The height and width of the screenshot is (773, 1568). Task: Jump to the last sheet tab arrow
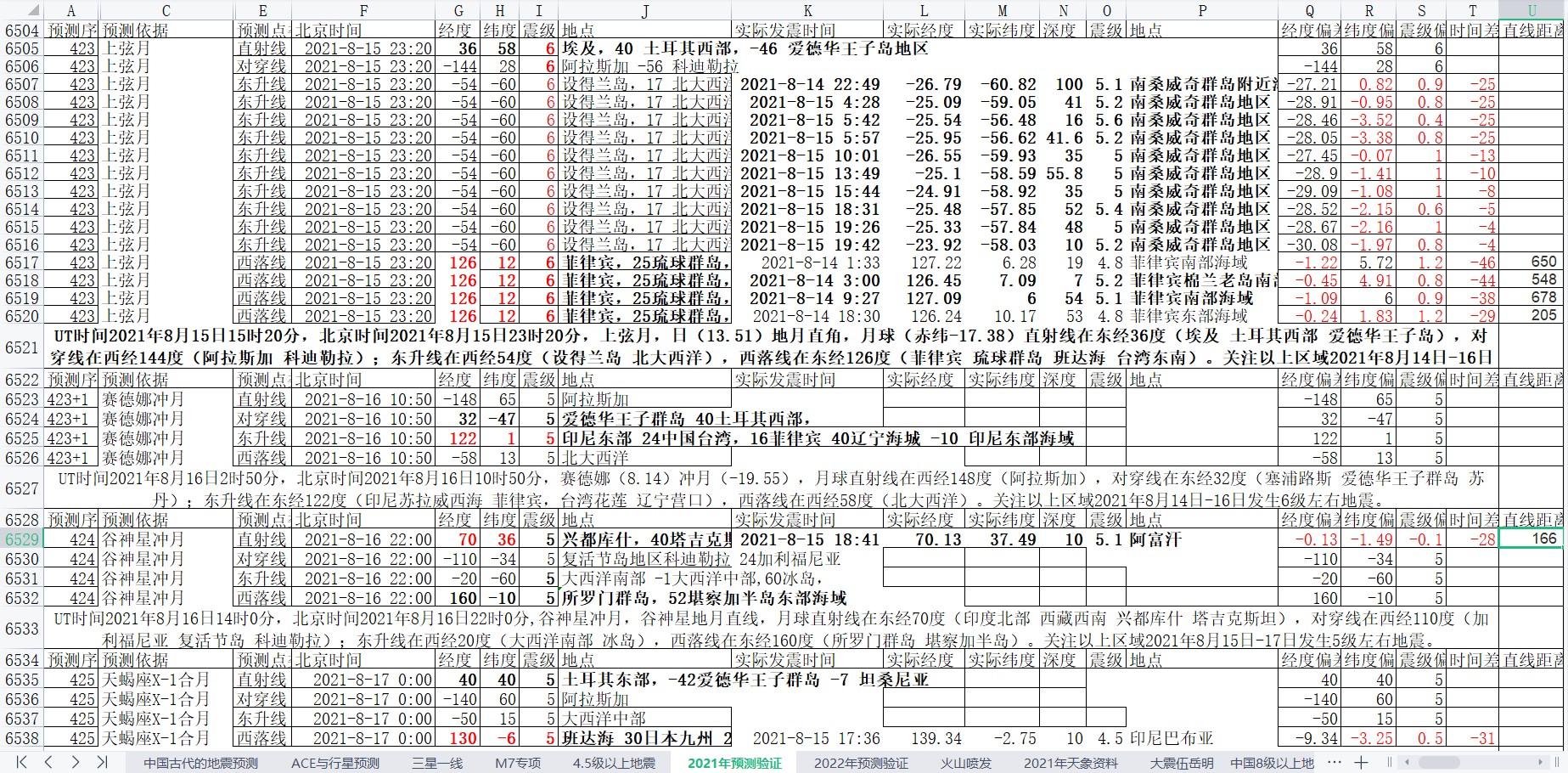(102, 762)
